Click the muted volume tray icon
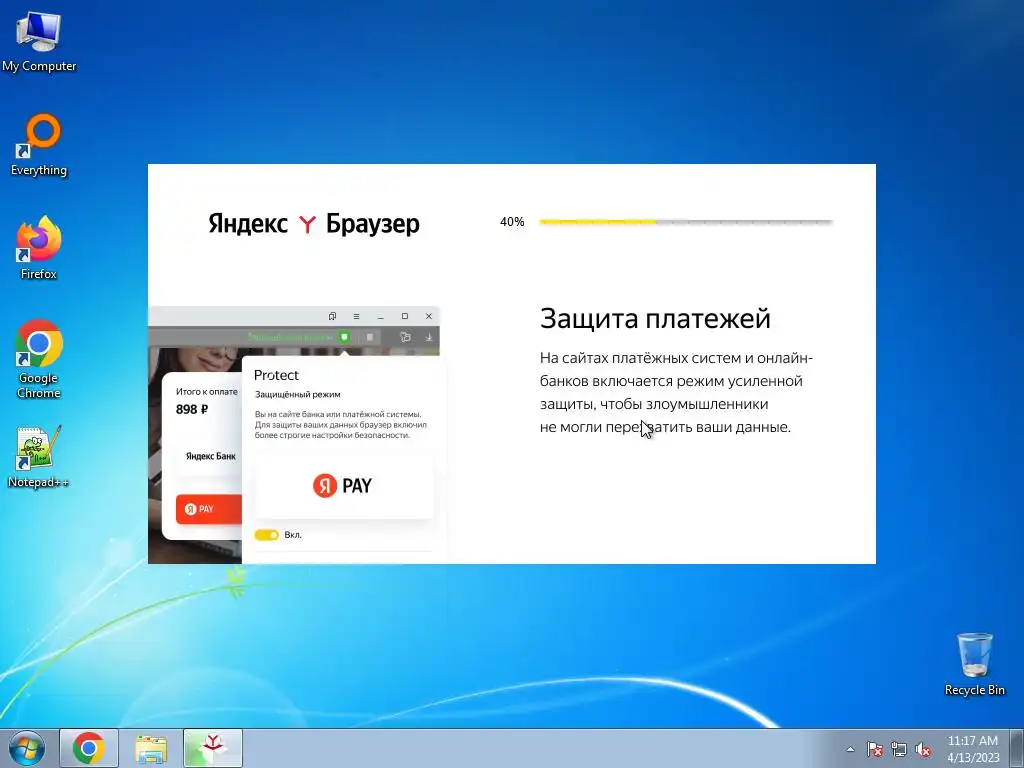 coord(923,749)
